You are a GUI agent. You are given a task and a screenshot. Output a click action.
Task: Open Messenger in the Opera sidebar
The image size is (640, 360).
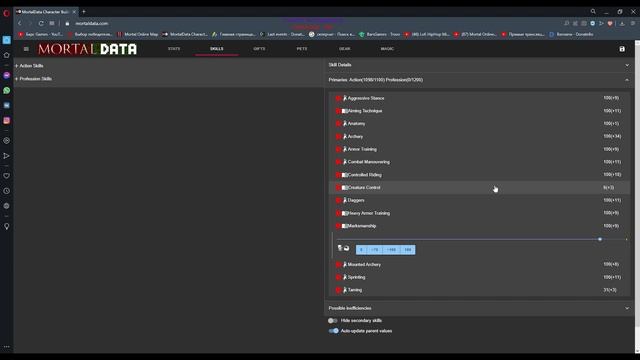click(7, 76)
